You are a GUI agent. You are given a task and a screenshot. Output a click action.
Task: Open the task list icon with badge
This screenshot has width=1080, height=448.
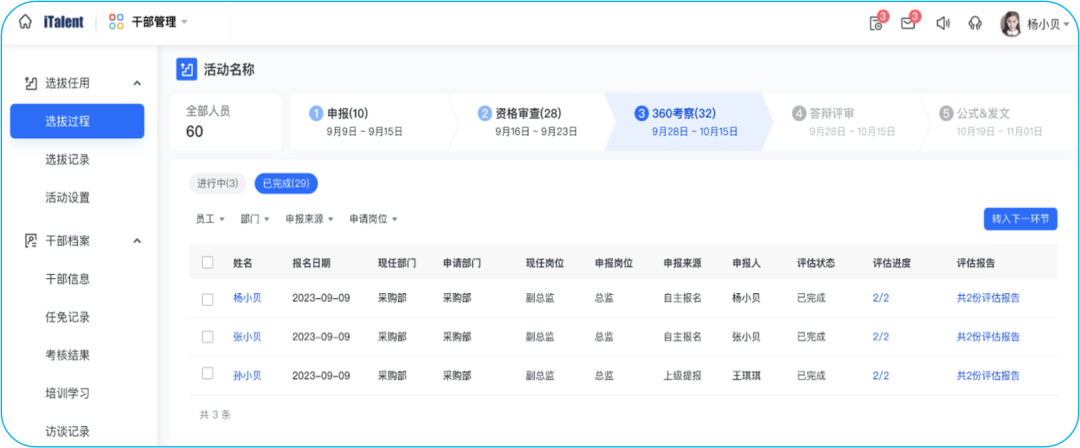tap(876, 23)
